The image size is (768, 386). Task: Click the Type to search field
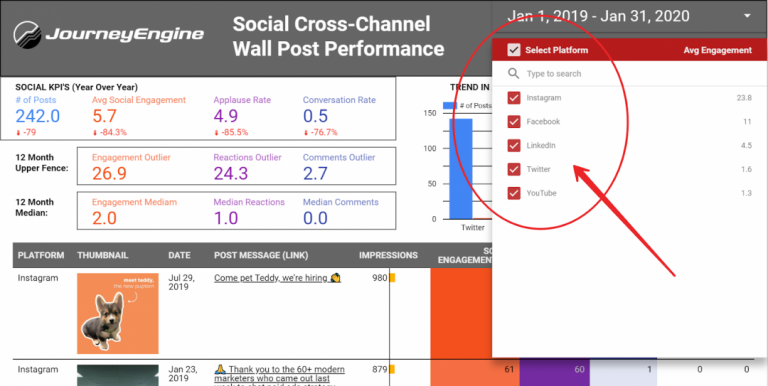coord(629,74)
